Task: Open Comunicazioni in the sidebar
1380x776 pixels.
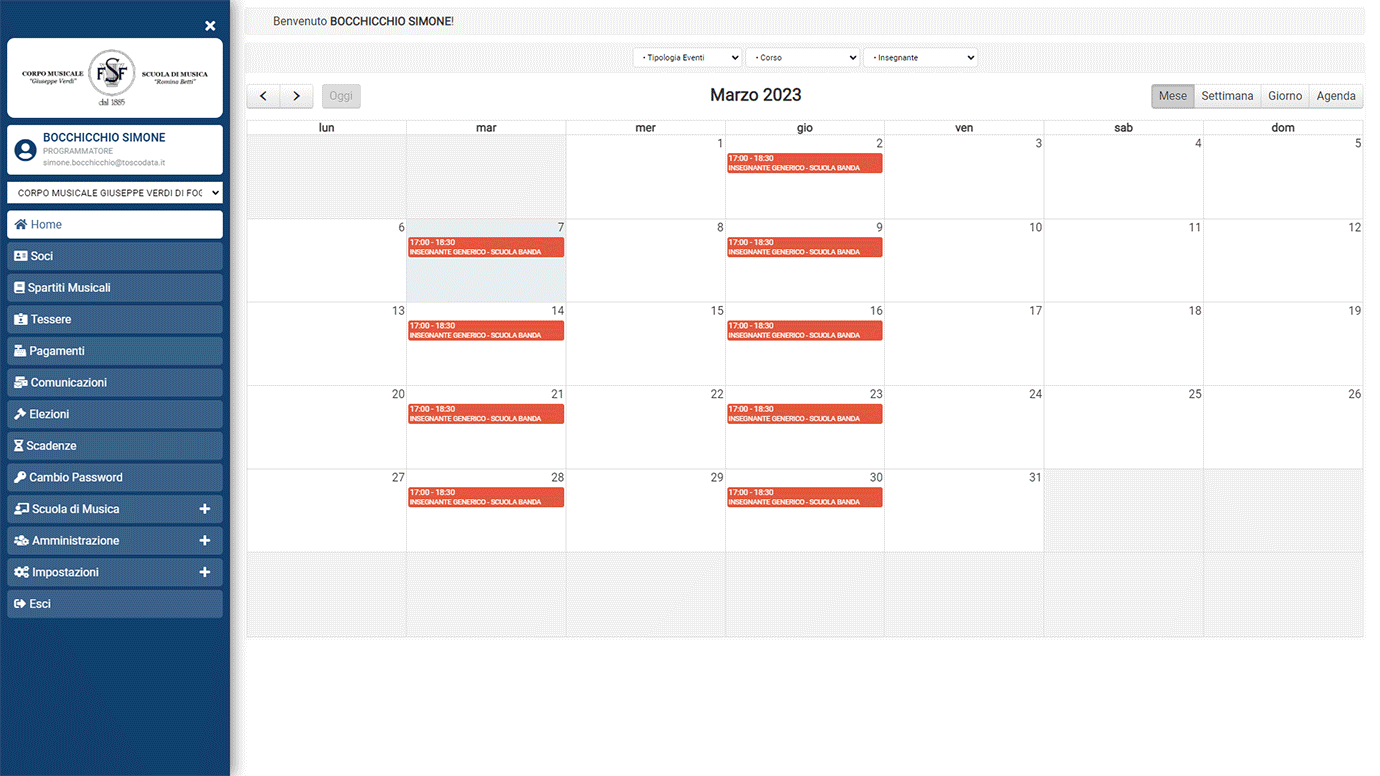Action: point(114,383)
